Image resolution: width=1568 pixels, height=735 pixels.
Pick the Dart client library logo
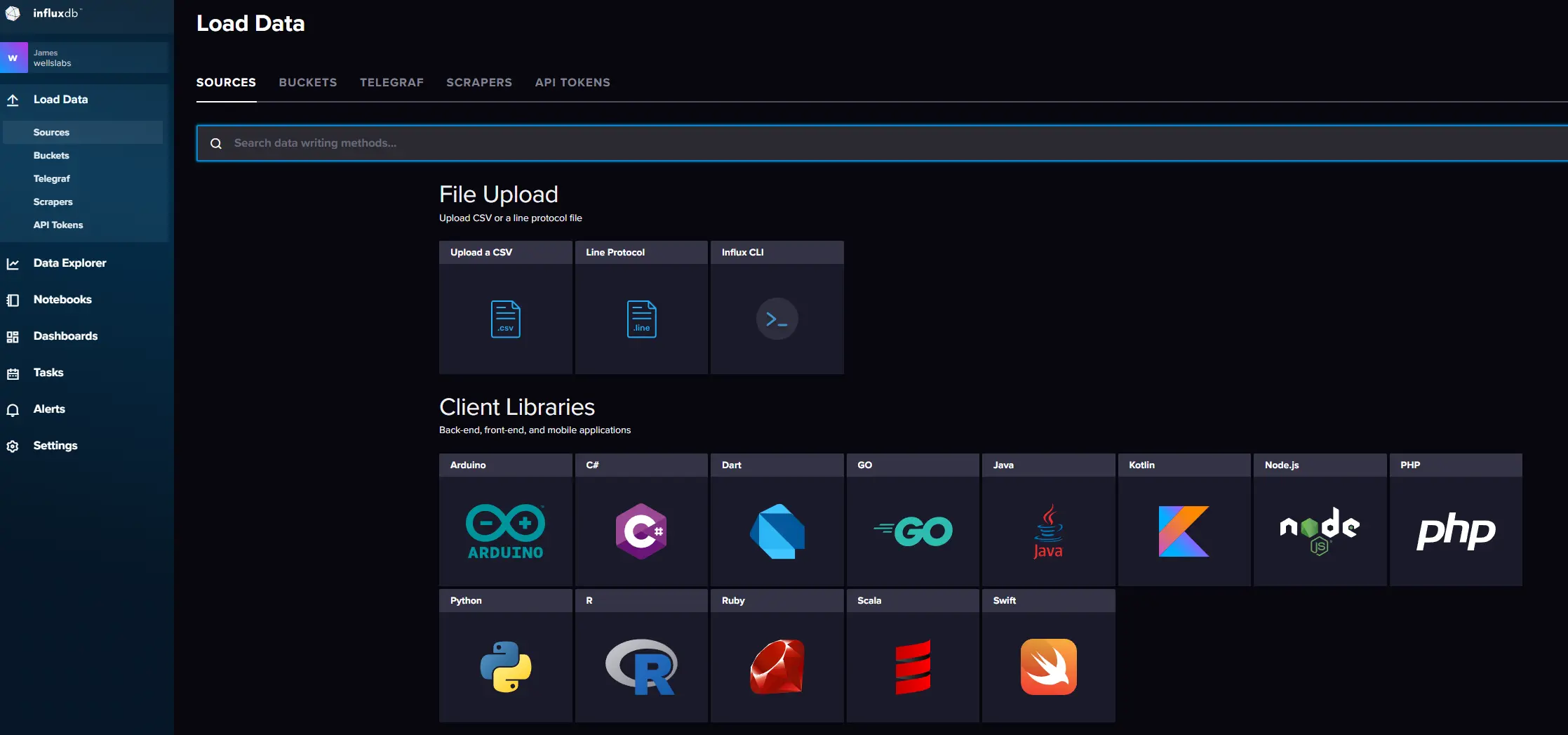(777, 531)
